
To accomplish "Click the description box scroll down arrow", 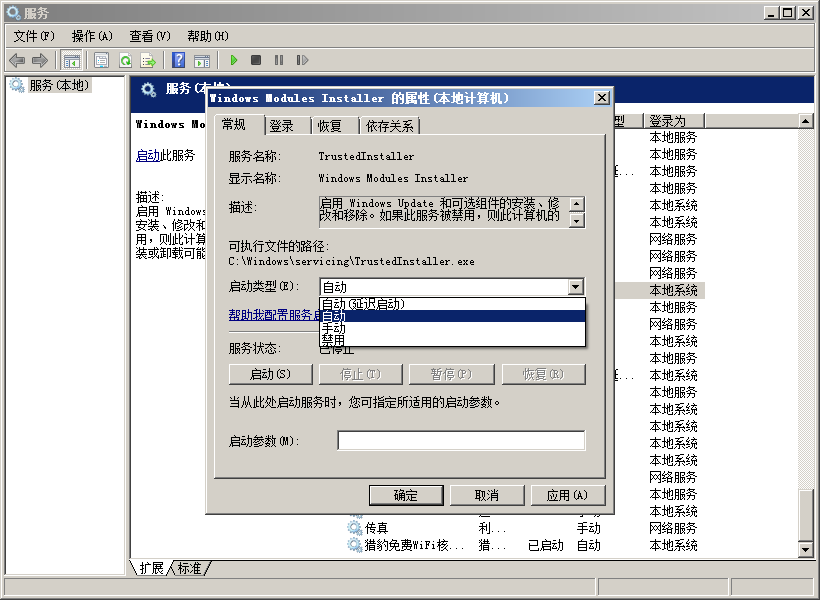I will tap(577, 220).
